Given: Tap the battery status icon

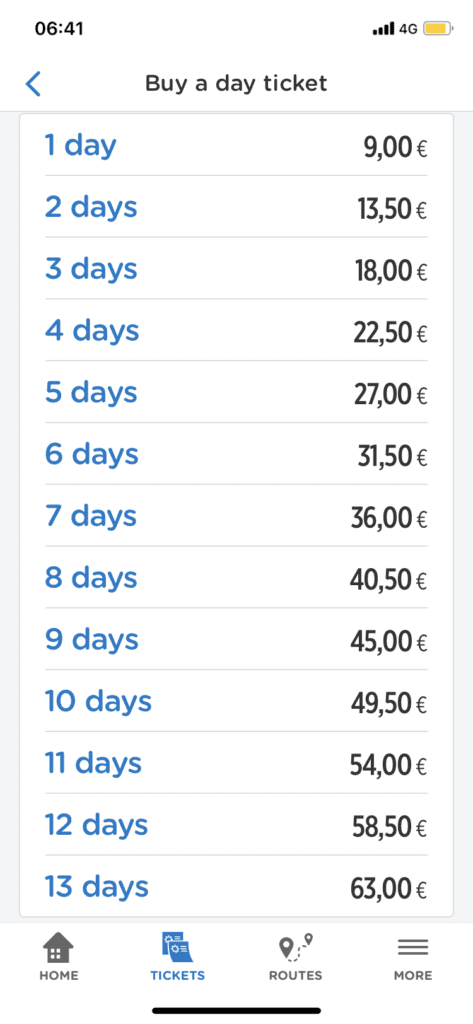Looking at the screenshot, I should [435, 29].
